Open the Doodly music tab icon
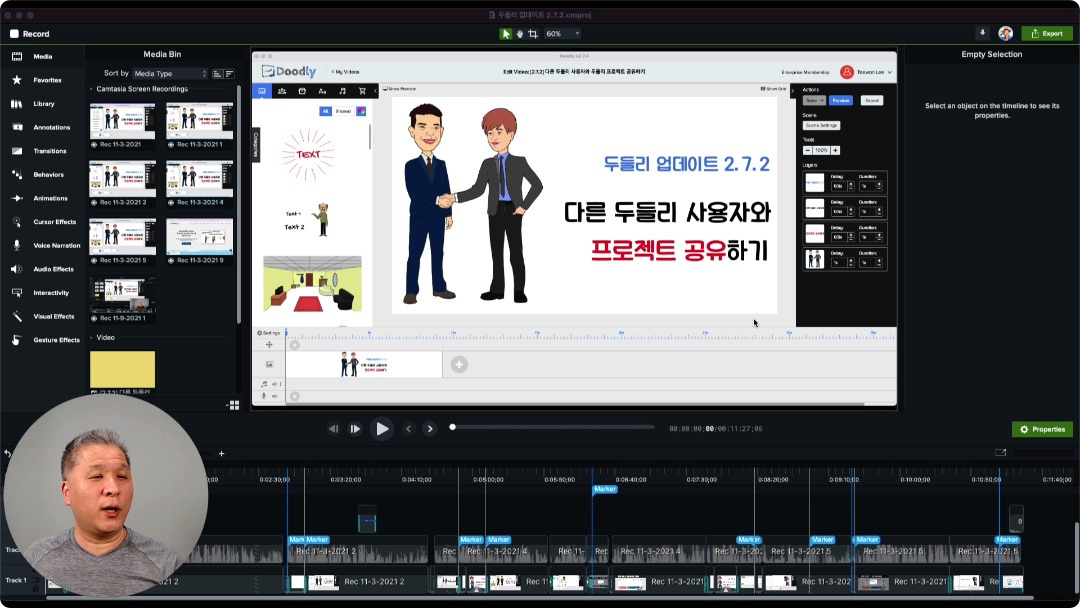The image size is (1080, 608). (342, 91)
